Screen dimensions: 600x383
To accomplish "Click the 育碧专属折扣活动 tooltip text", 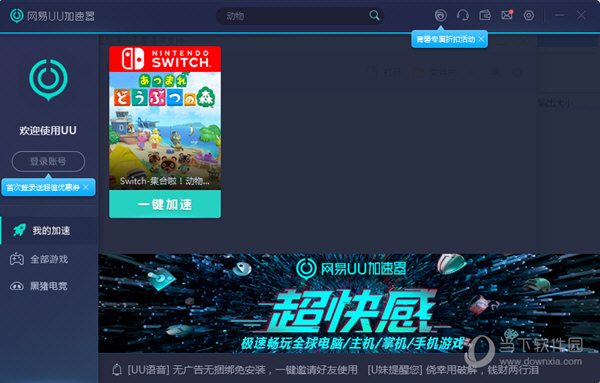I will click(x=445, y=39).
